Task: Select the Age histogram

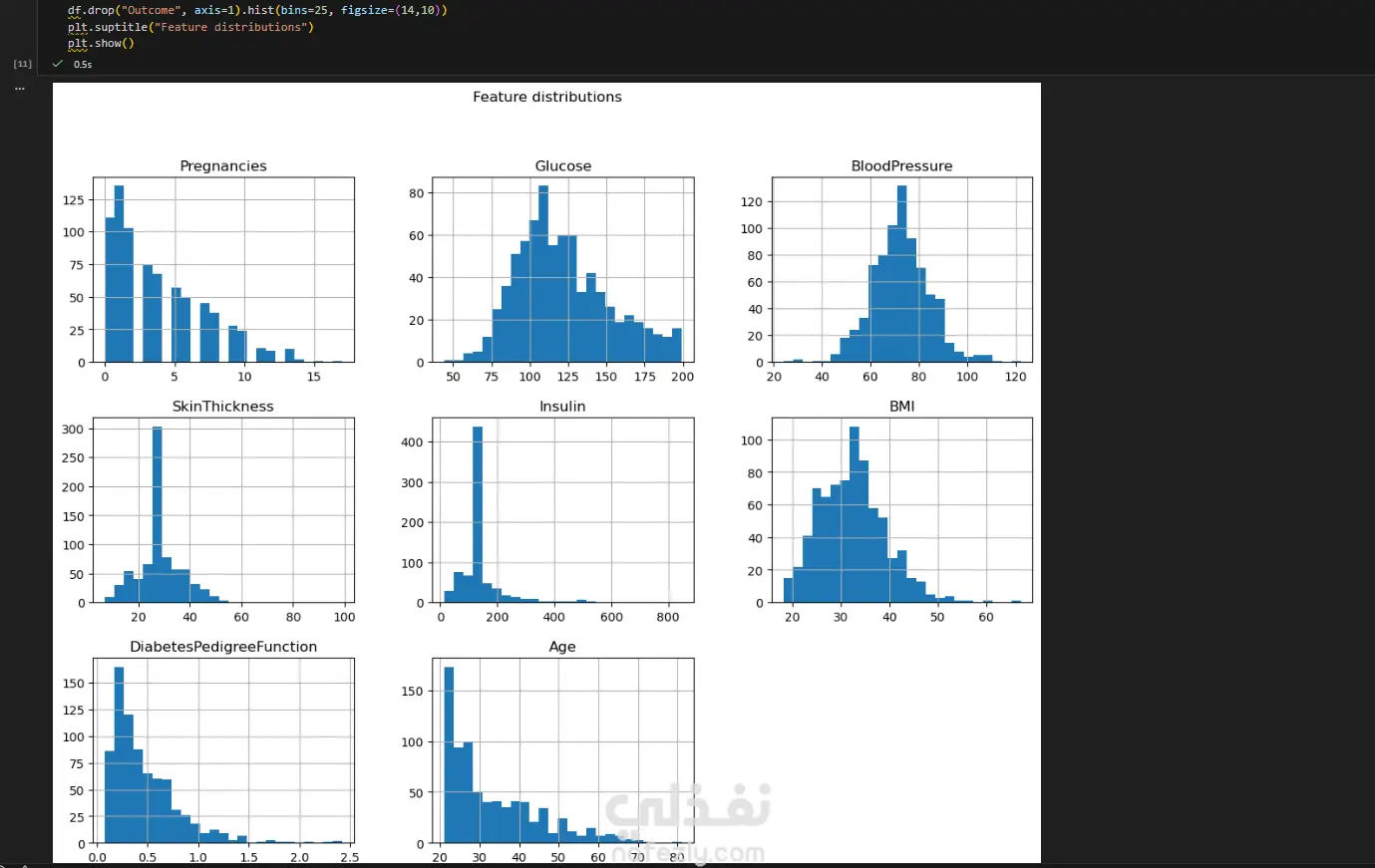Action: (x=562, y=750)
